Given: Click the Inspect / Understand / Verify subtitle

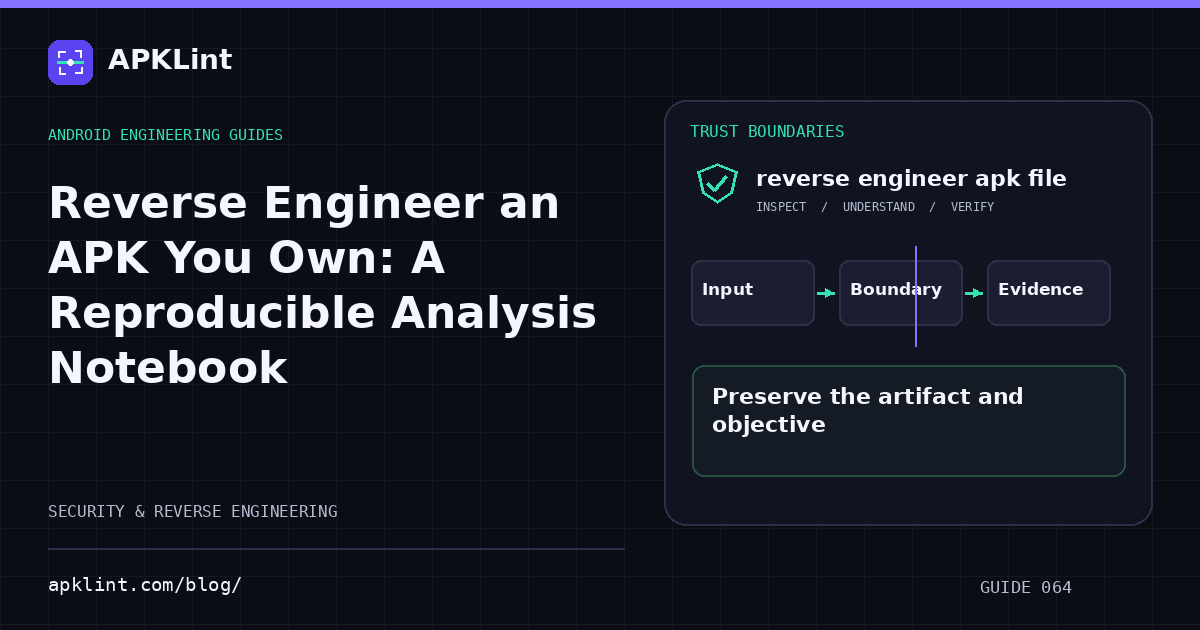Looking at the screenshot, I should click(875, 207).
